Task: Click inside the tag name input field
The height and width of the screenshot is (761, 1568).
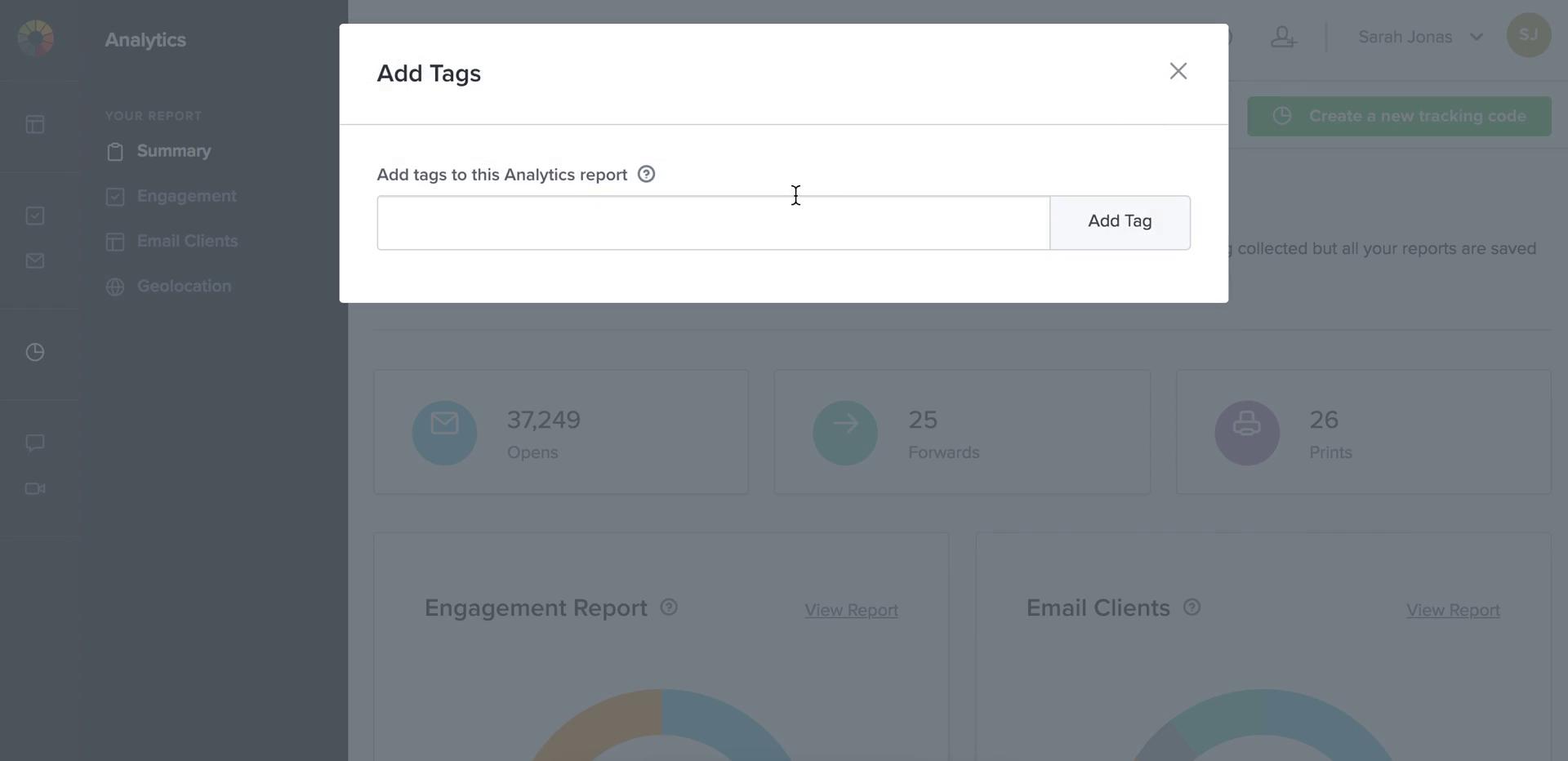Action: (712, 222)
